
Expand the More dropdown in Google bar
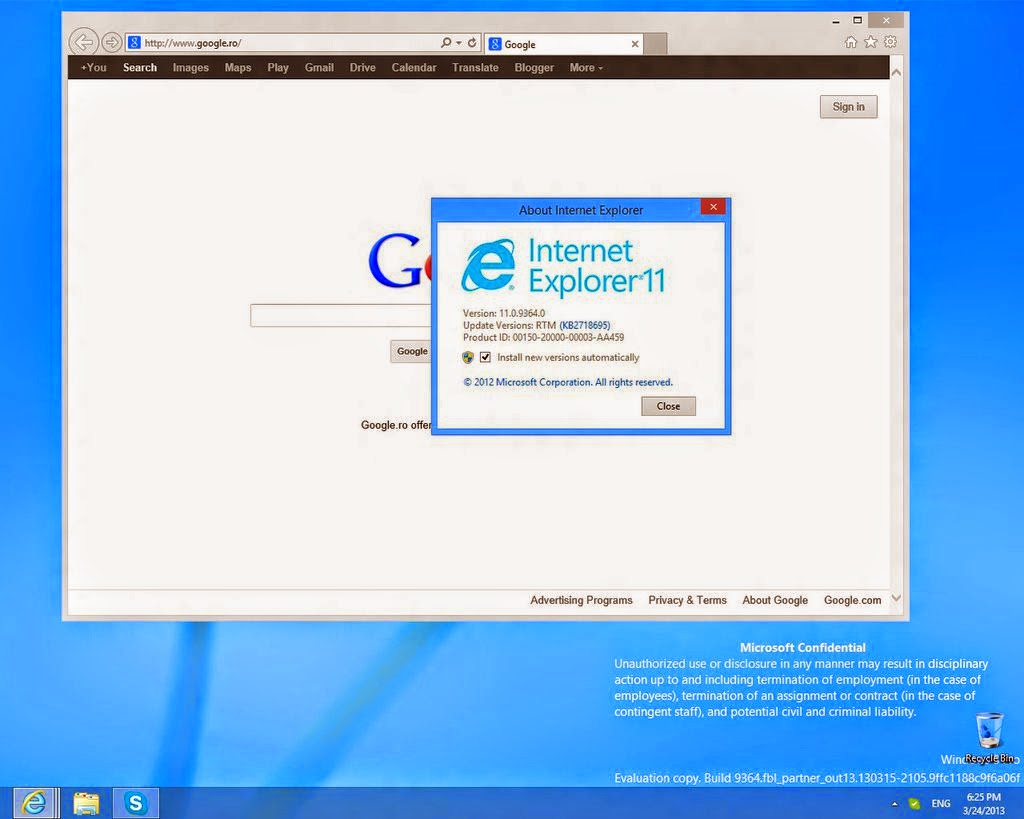pos(586,67)
